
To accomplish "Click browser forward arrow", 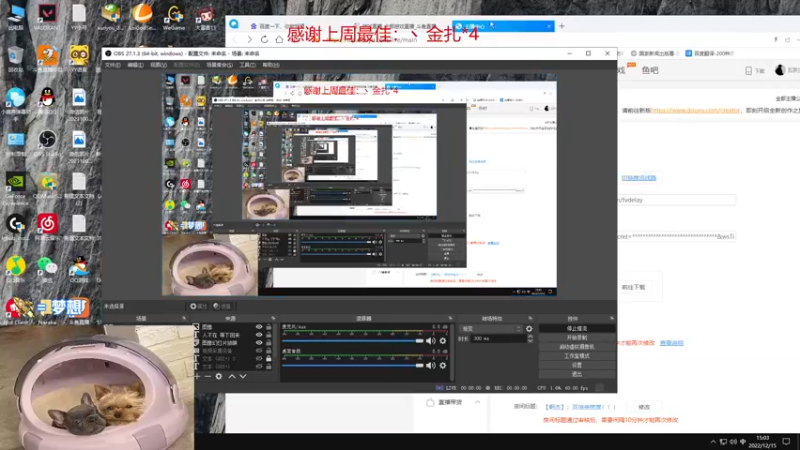I will (x=249, y=39).
